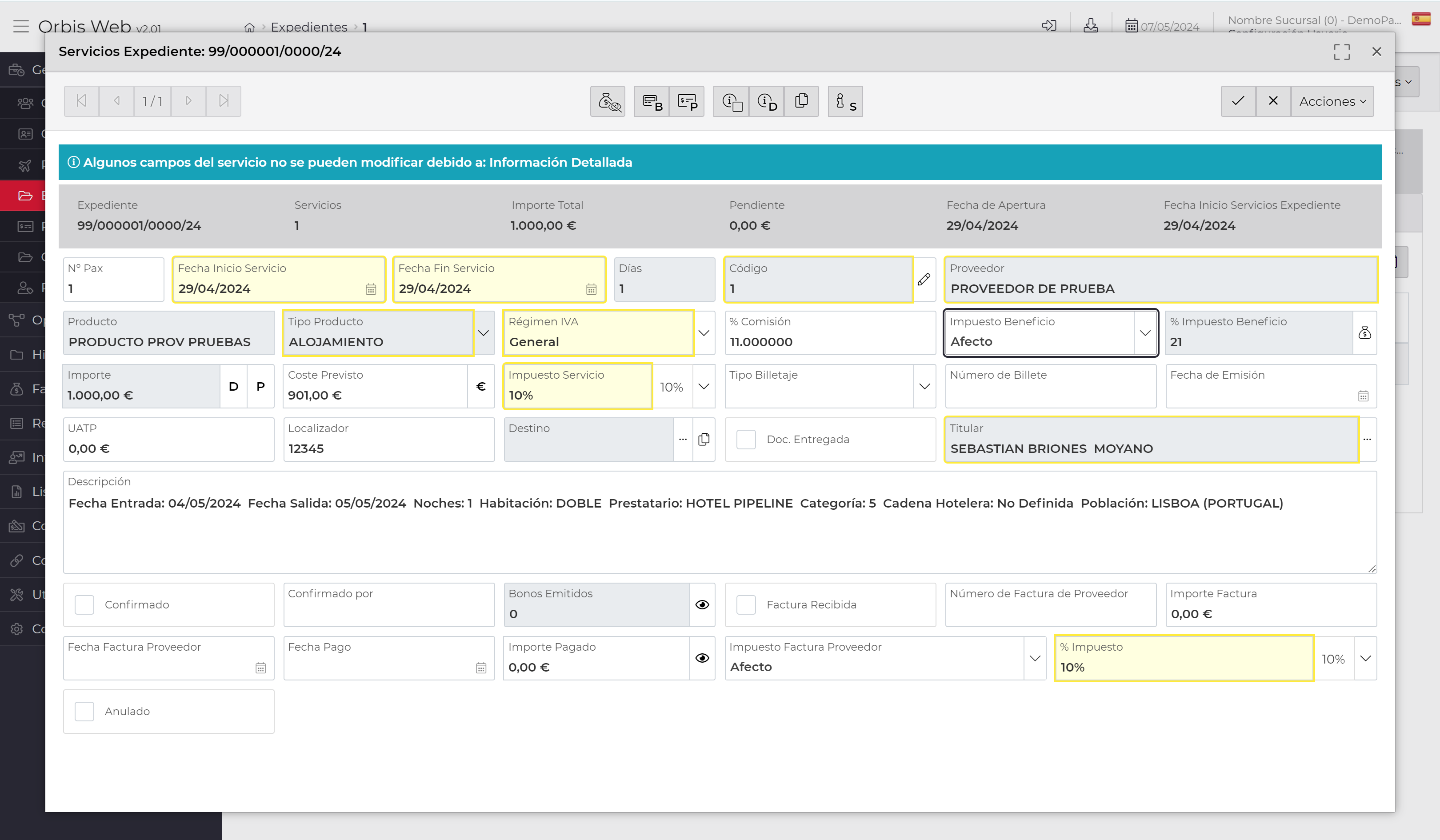Screen dimensions: 1440x840
Task: Click the download icon in top bar
Action: click(x=1090, y=26)
